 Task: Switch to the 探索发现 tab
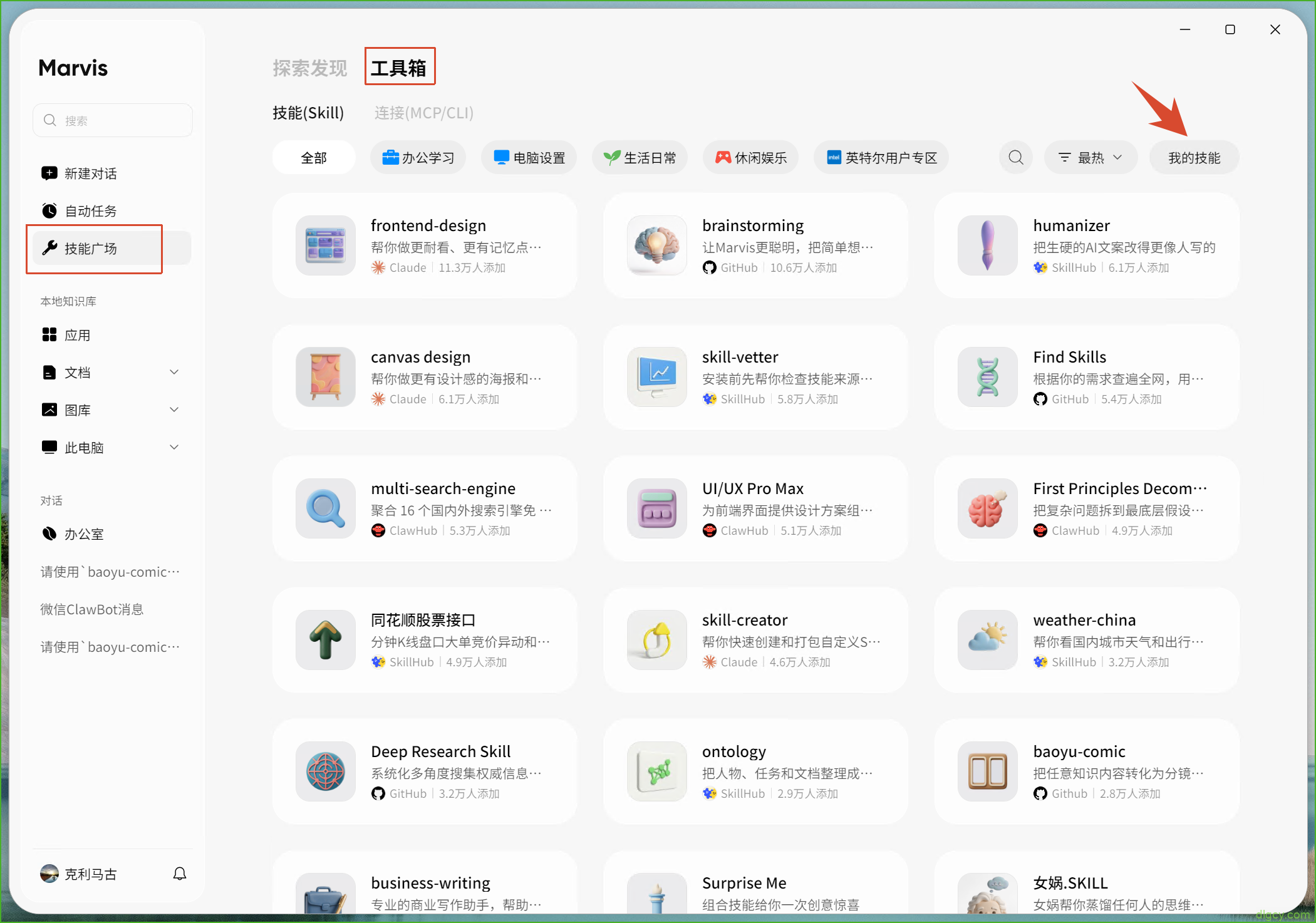pos(310,68)
